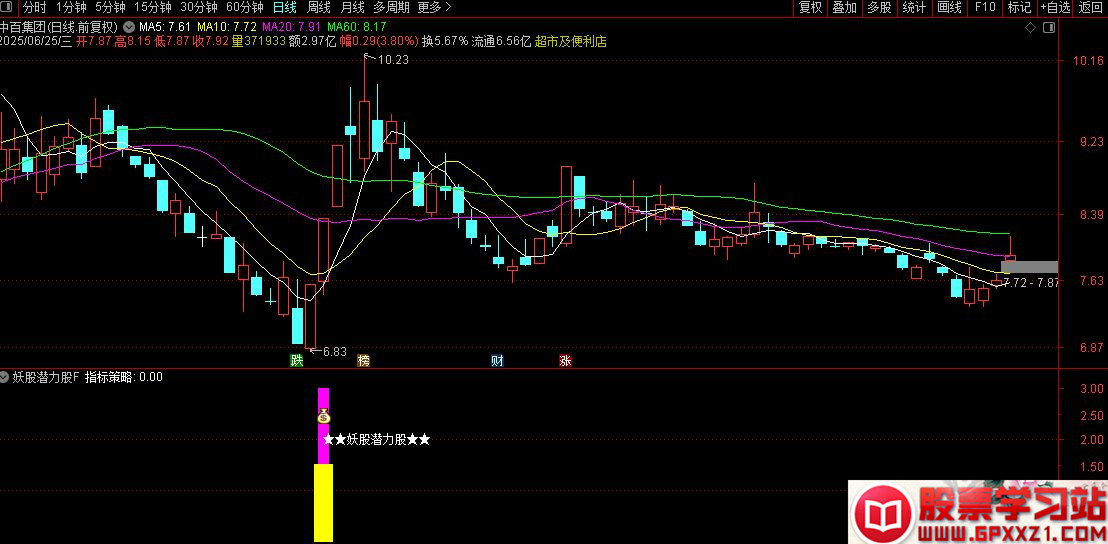Click the 复权 button

tap(811, 8)
